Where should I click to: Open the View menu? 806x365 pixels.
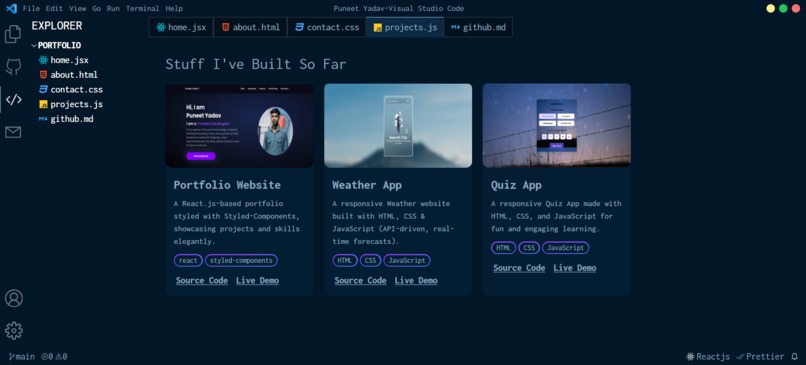(x=78, y=9)
